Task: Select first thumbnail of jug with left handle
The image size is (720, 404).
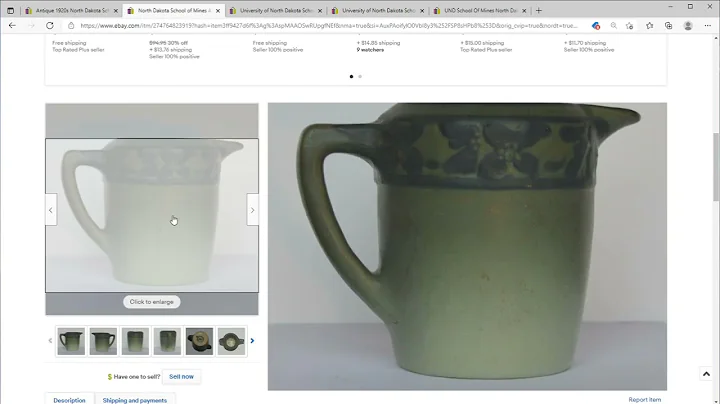Action: (x=71, y=341)
